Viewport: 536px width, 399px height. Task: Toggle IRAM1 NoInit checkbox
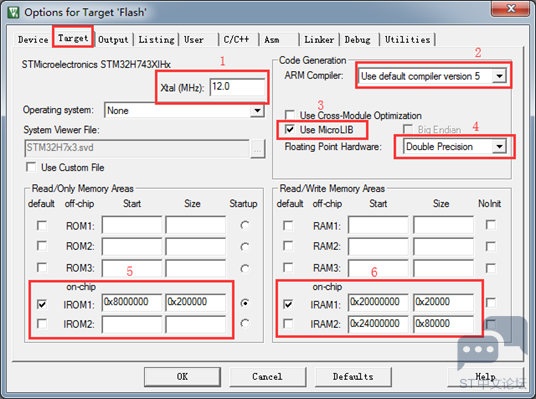click(x=491, y=303)
